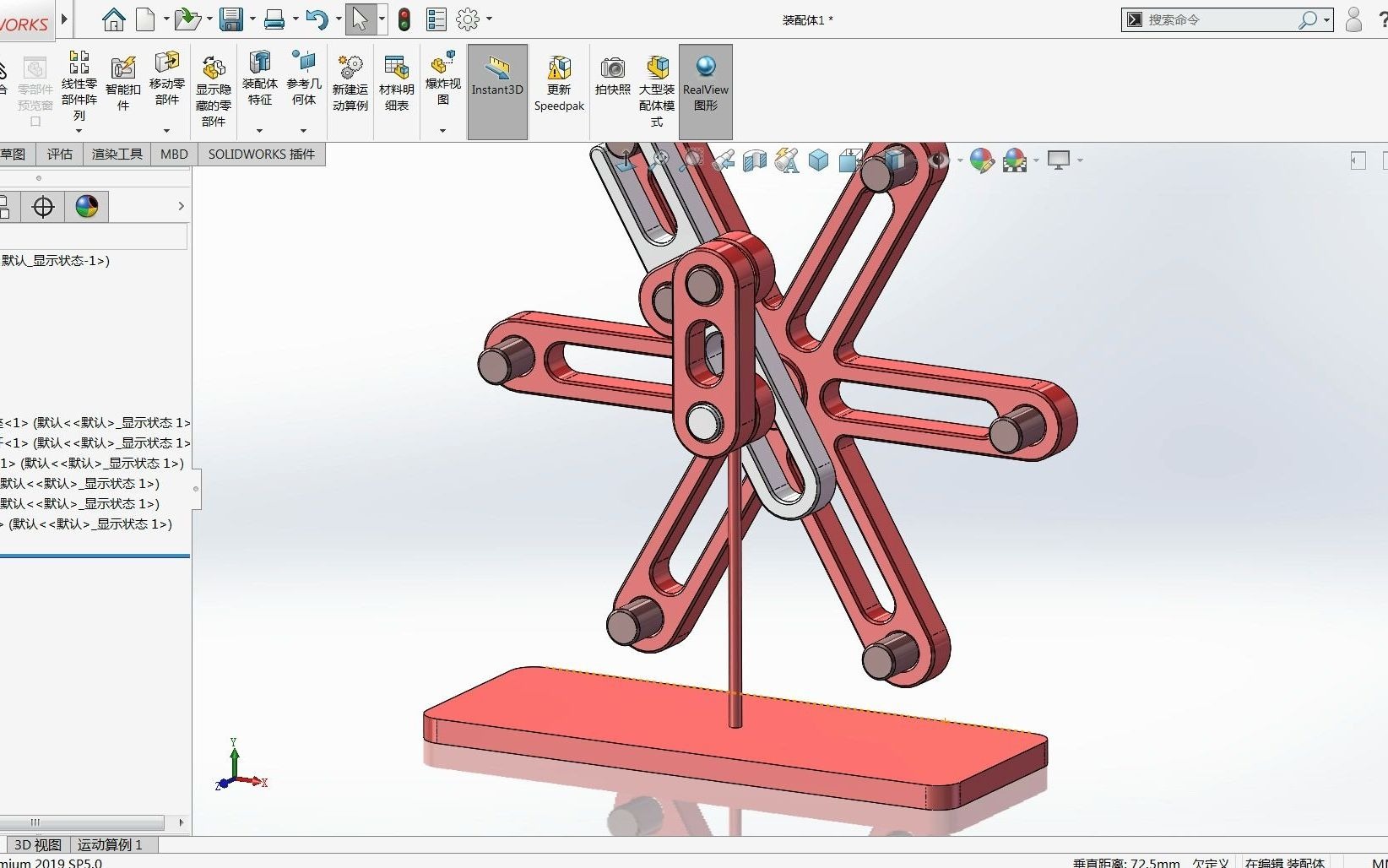
Task: Click the user login icon
Action: coord(1353,19)
